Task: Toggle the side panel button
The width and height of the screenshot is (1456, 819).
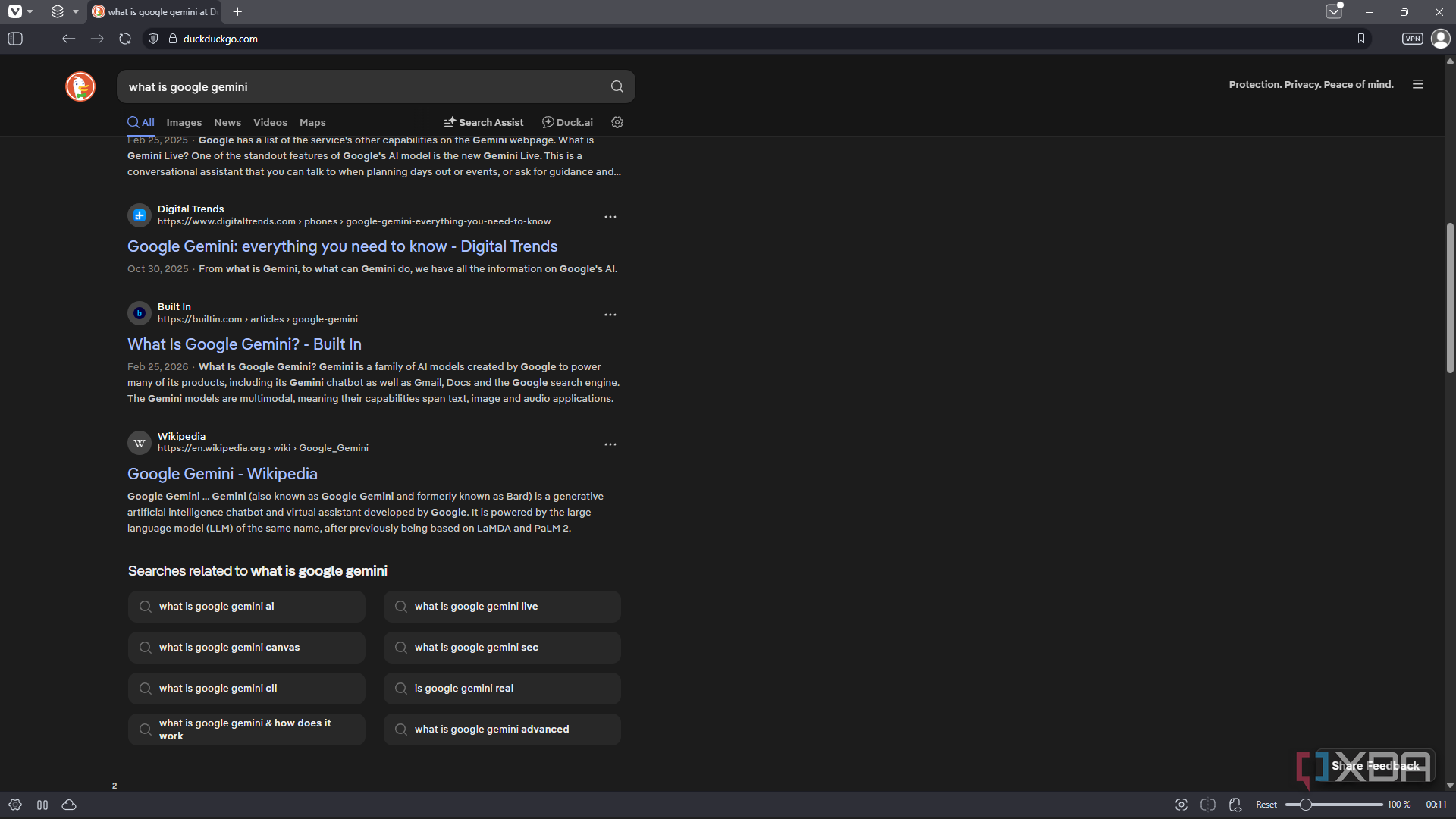Action: (x=15, y=39)
